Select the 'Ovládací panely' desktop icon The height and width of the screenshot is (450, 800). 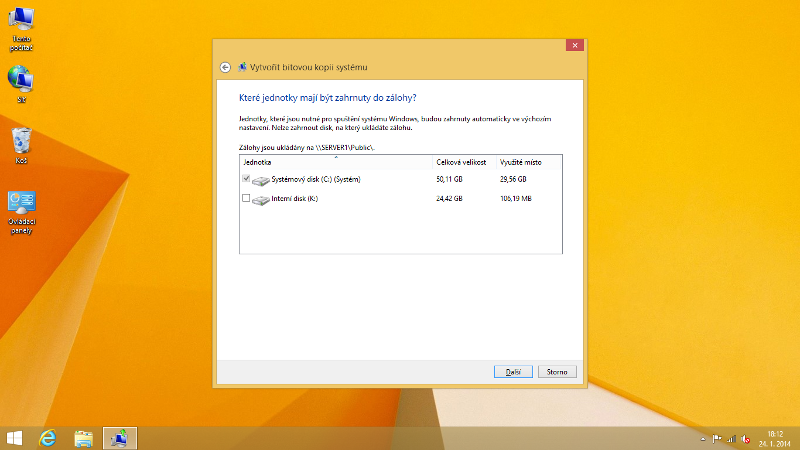(21, 204)
